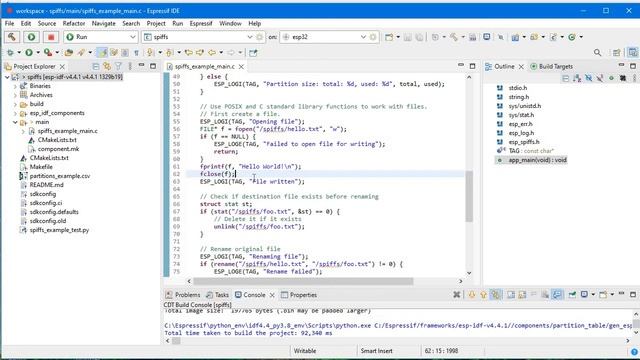Toggle Mark Occurrences highlighted toolbar icon

click(102, 53)
